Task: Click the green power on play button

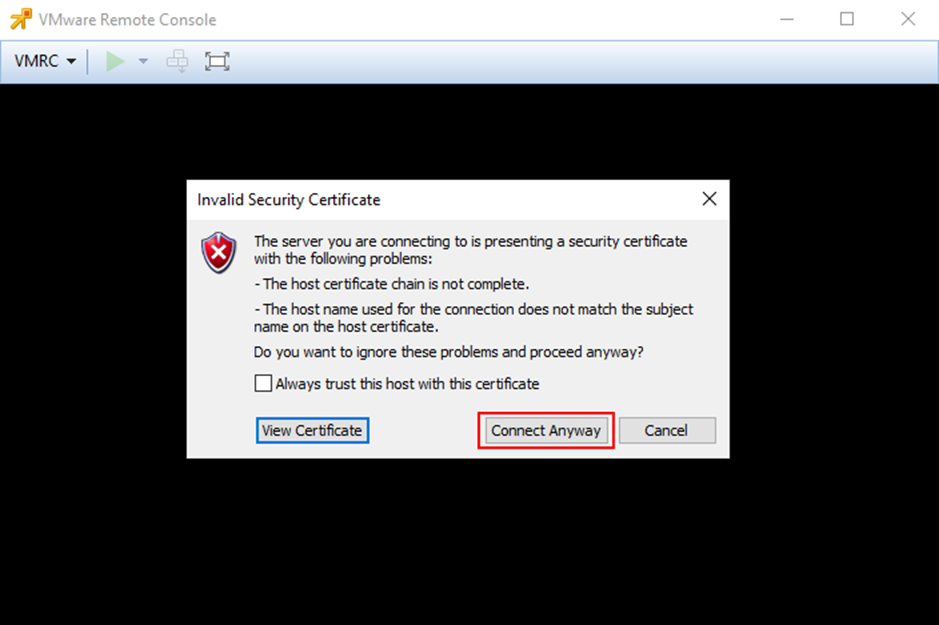Action: pyautogui.click(x=115, y=61)
